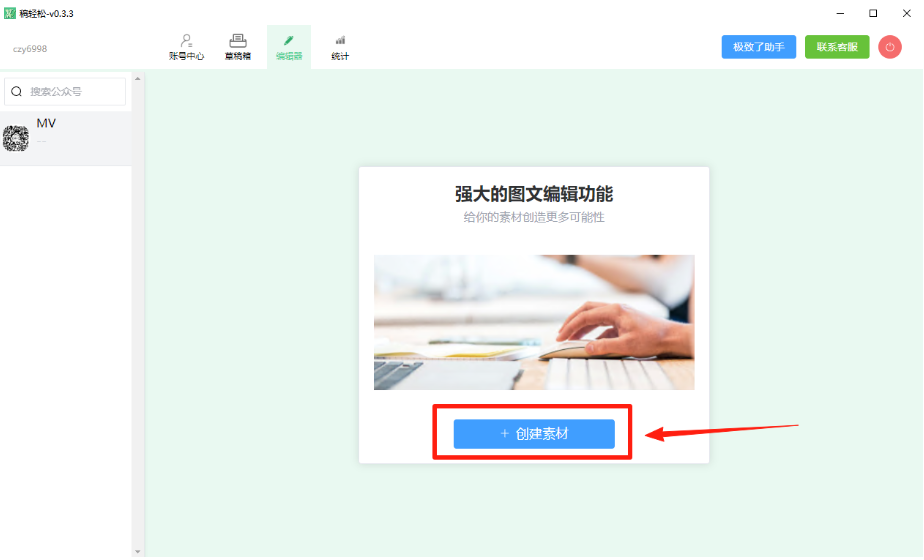This screenshot has height=560, width=924.
Task: Click the plus sign on 创建素材
Action: [x=504, y=434]
